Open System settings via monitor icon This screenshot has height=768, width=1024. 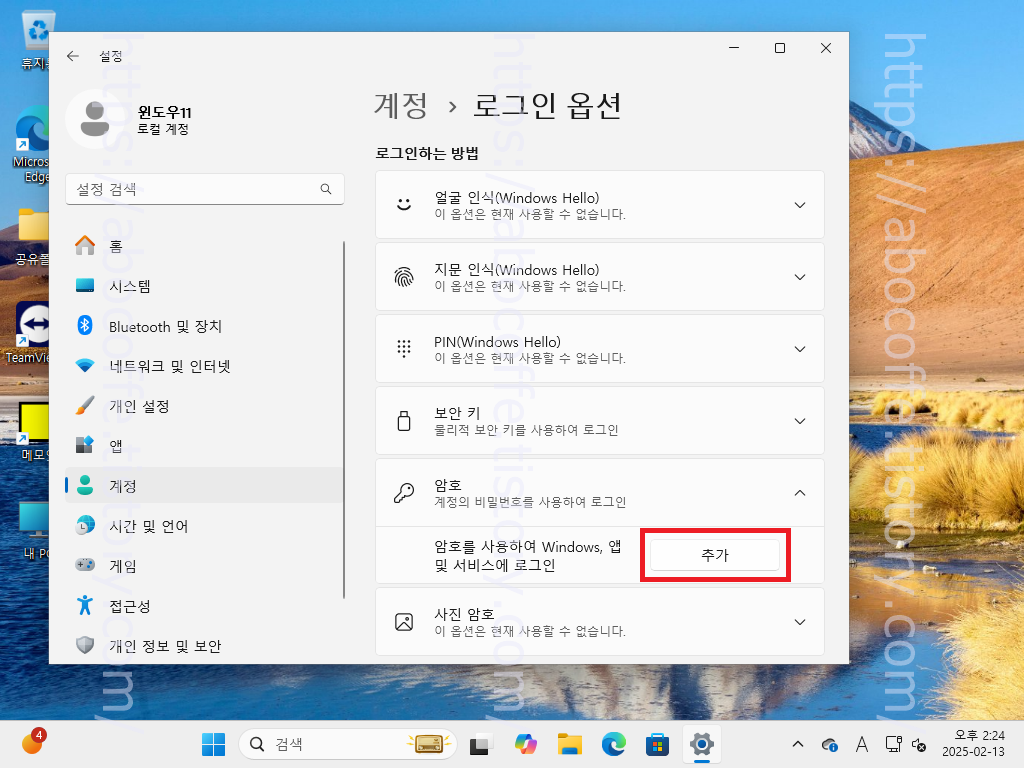point(85,285)
